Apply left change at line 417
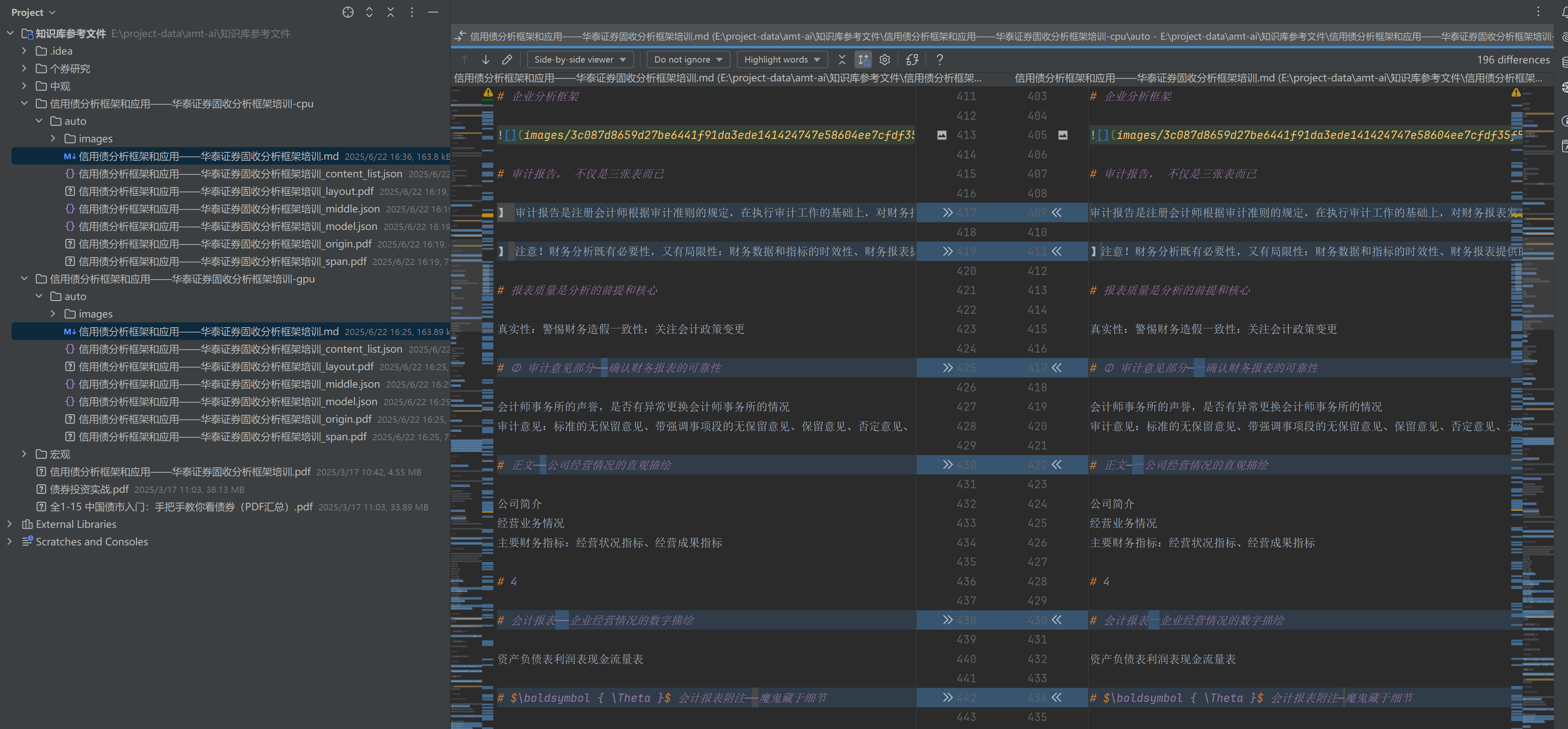The width and height of the screenshot is (1568, 729). coord(947,212)
